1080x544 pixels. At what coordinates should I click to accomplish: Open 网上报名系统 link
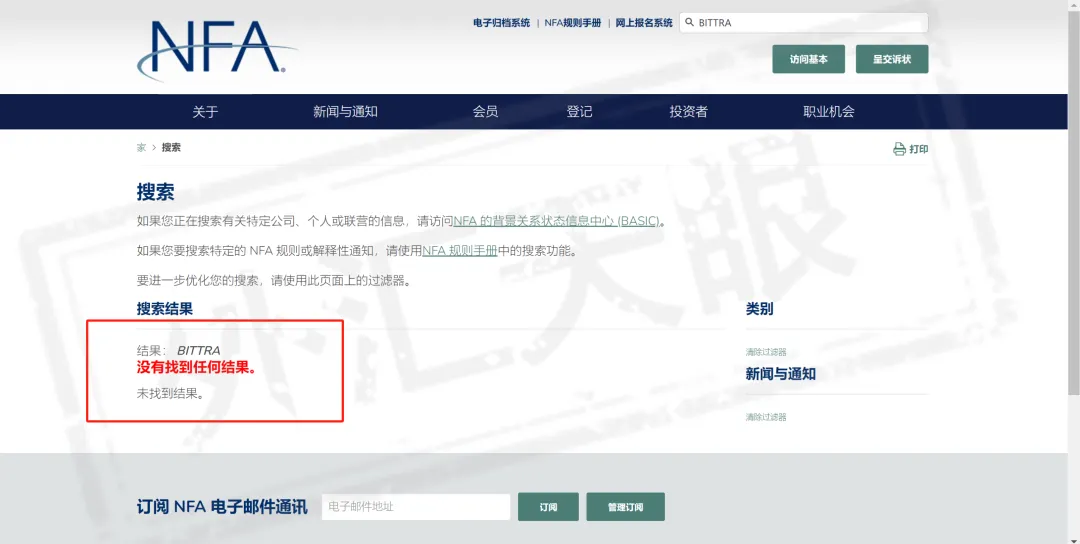(x=644, y=23)
